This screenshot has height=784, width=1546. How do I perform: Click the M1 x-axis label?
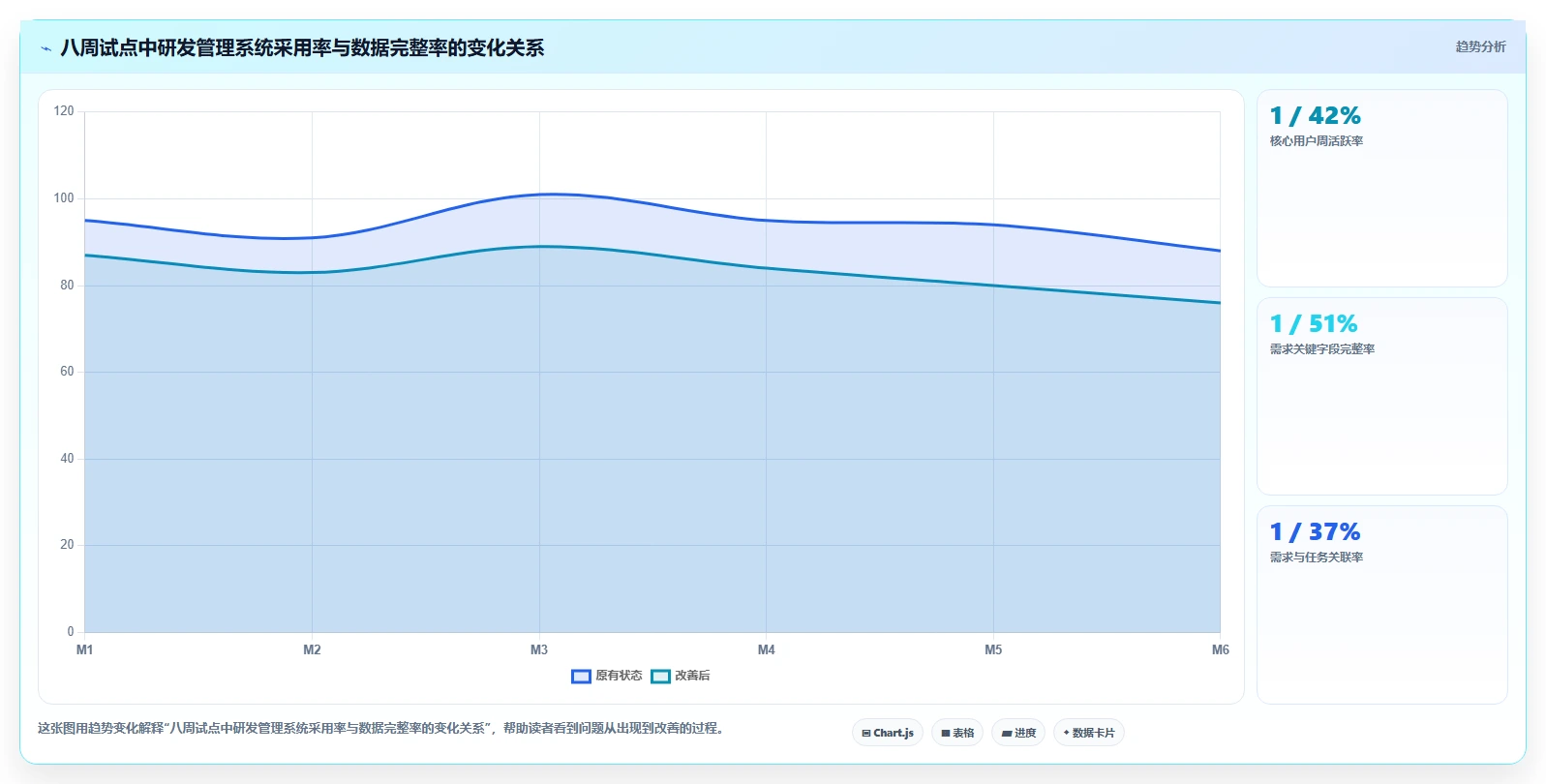pos(85,649)
